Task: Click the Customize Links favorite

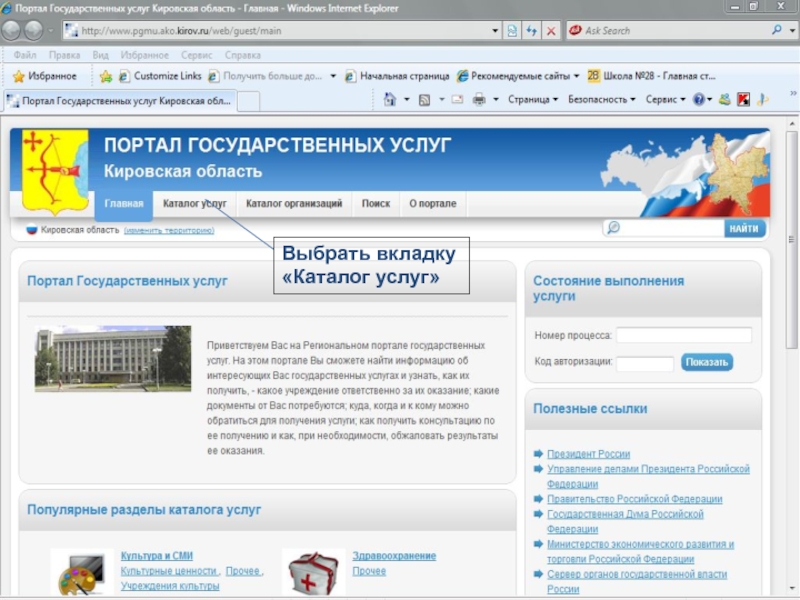Action: [x=160, y=76]
